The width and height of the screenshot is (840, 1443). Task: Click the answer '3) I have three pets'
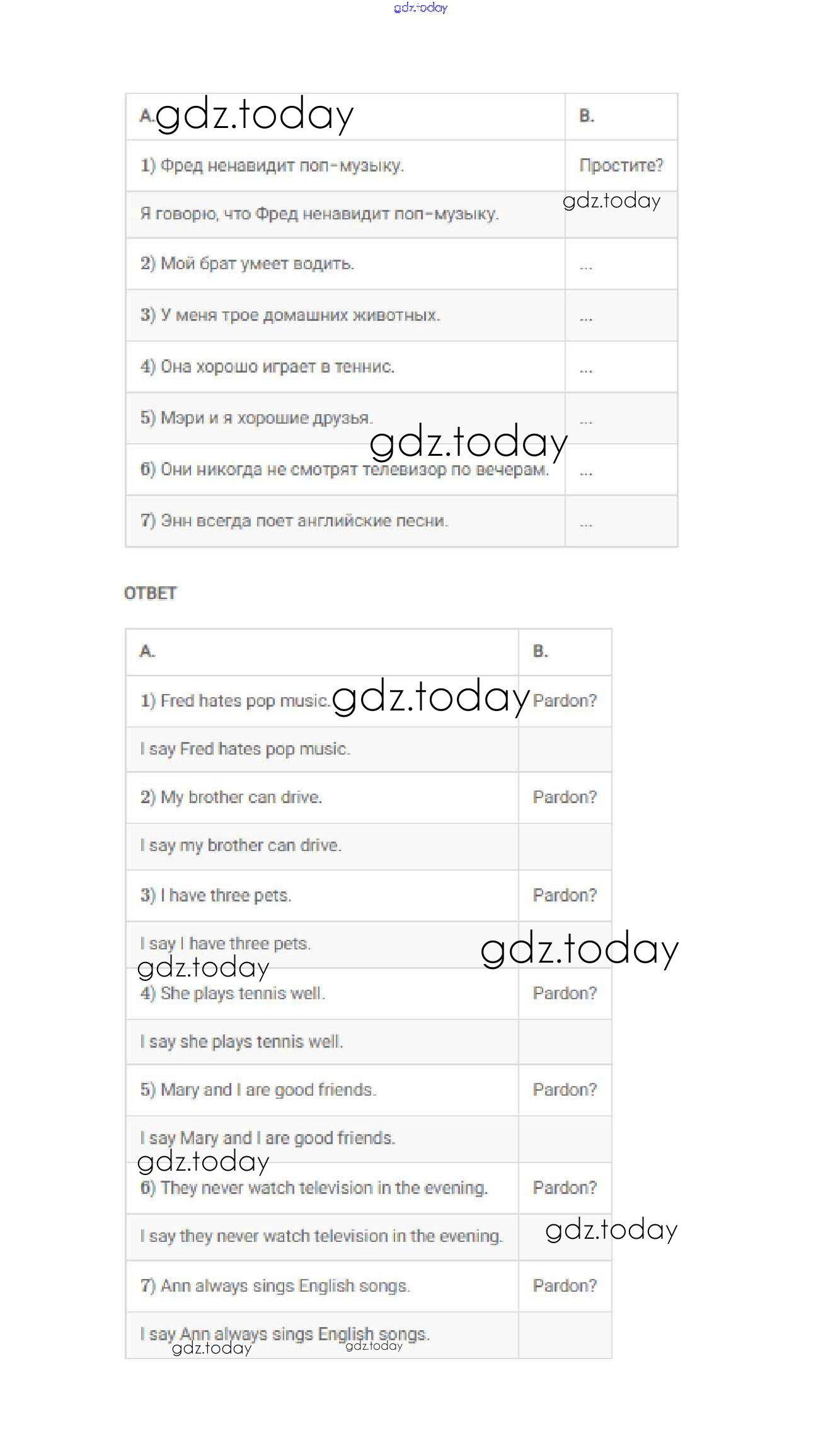coord(216,896)
